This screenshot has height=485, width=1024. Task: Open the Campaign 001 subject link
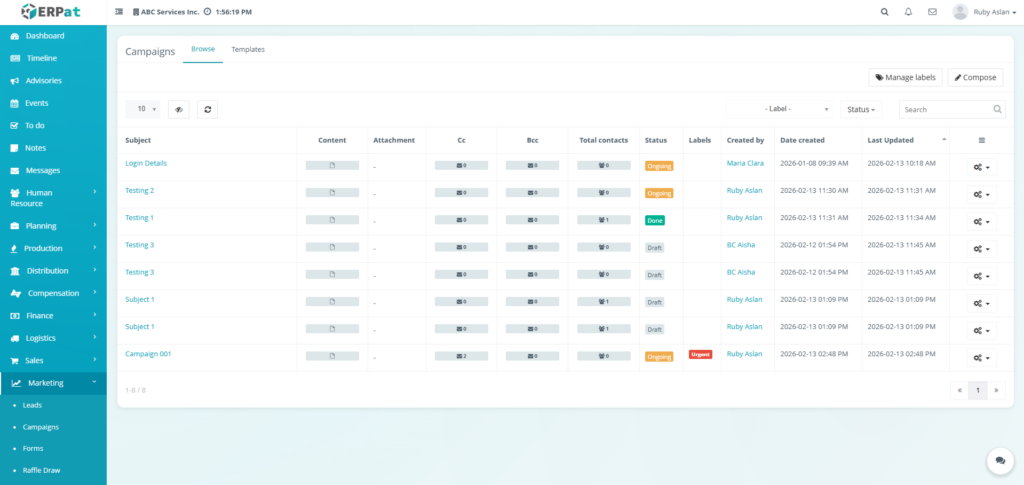point(148,354)
